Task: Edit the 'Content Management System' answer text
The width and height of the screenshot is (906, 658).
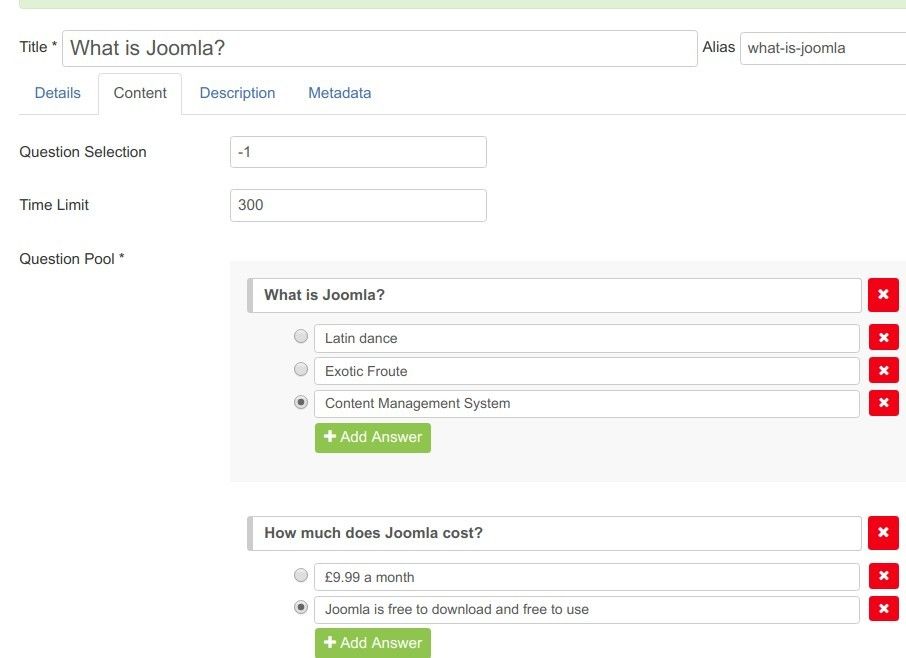Action: 586,403
